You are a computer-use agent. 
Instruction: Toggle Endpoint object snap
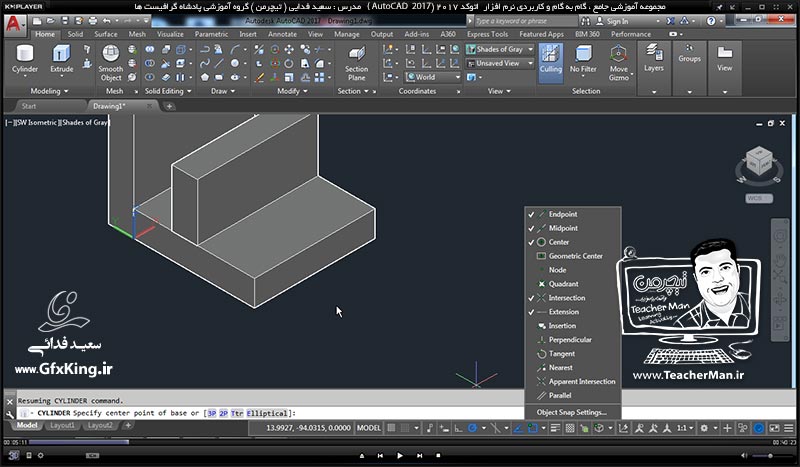[x=572, y=214]
